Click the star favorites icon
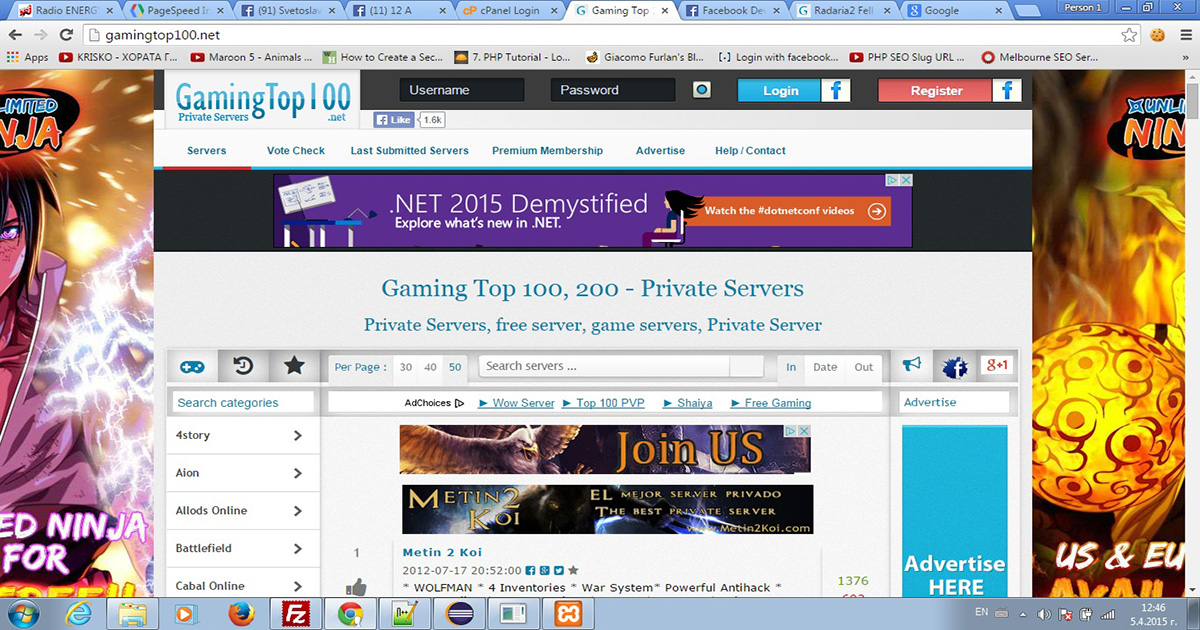The width and height of the screenshot is (1200, 630). 293,366
